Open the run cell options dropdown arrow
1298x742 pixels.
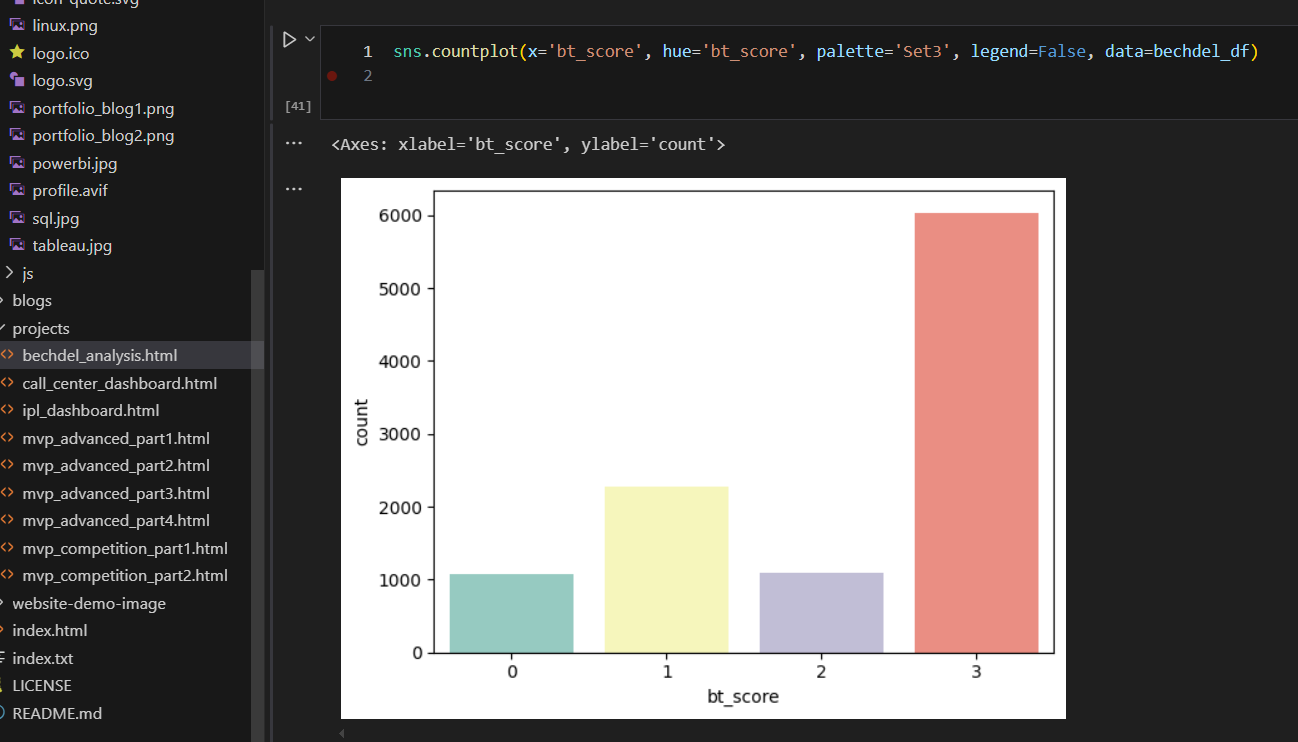[310, 39]
